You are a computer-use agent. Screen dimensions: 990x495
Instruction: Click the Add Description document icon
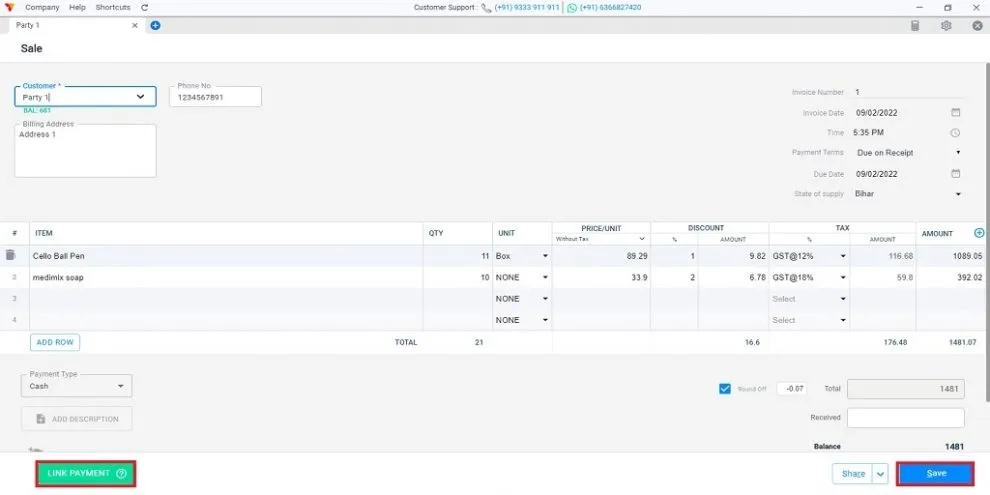coord(41,419)
